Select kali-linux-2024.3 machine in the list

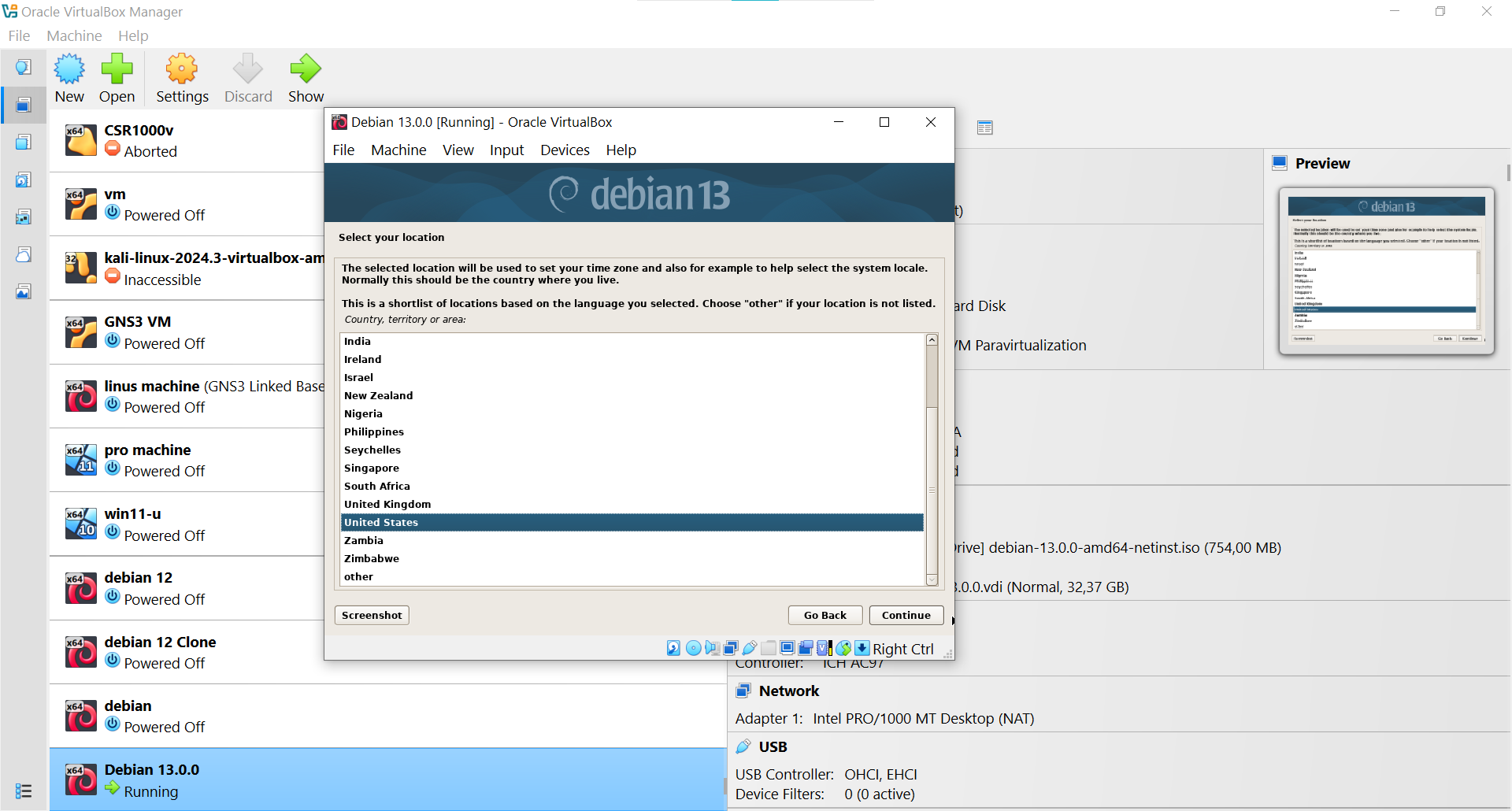(187, 268)
